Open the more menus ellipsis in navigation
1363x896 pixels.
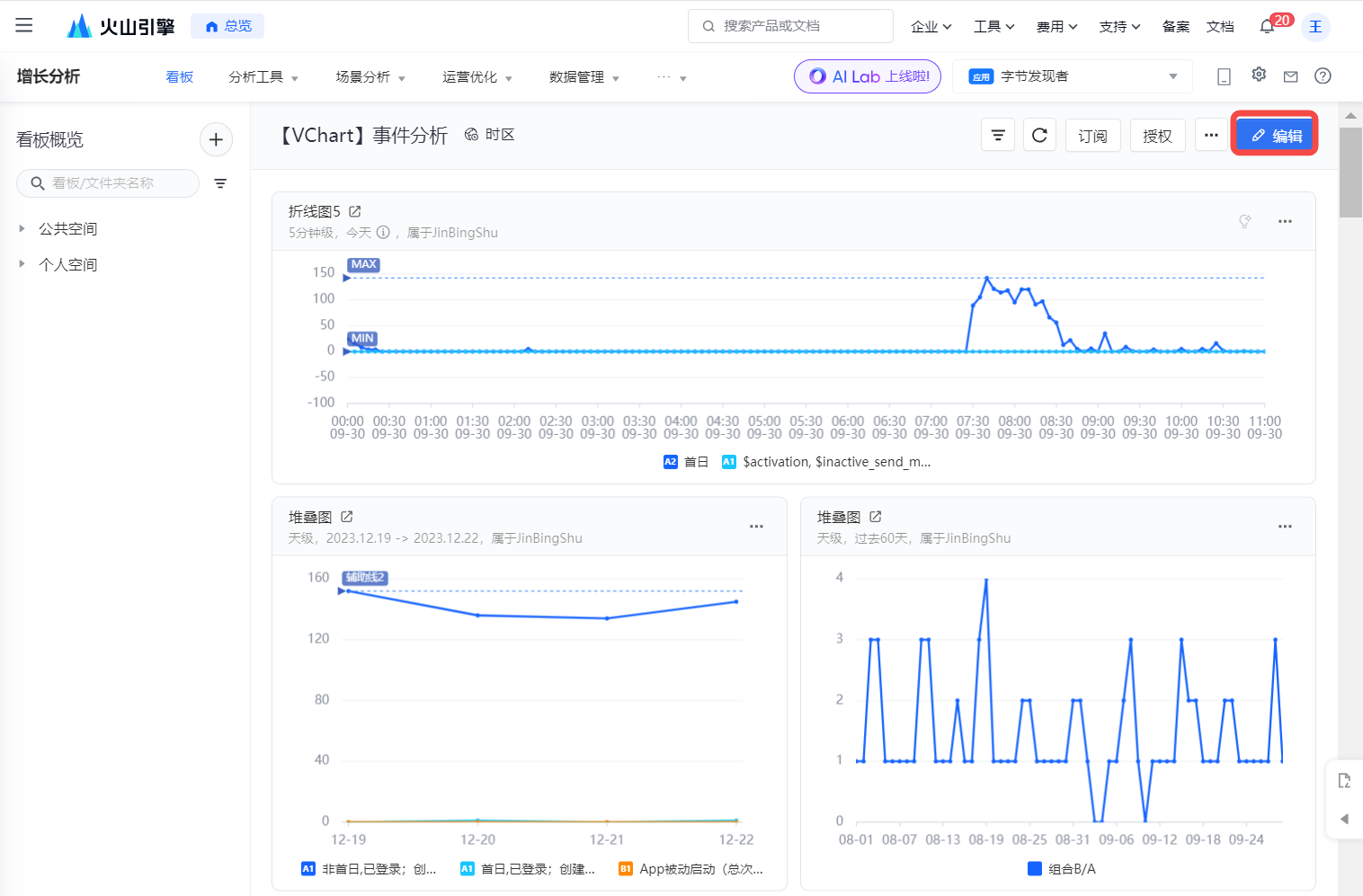(672, 77)
